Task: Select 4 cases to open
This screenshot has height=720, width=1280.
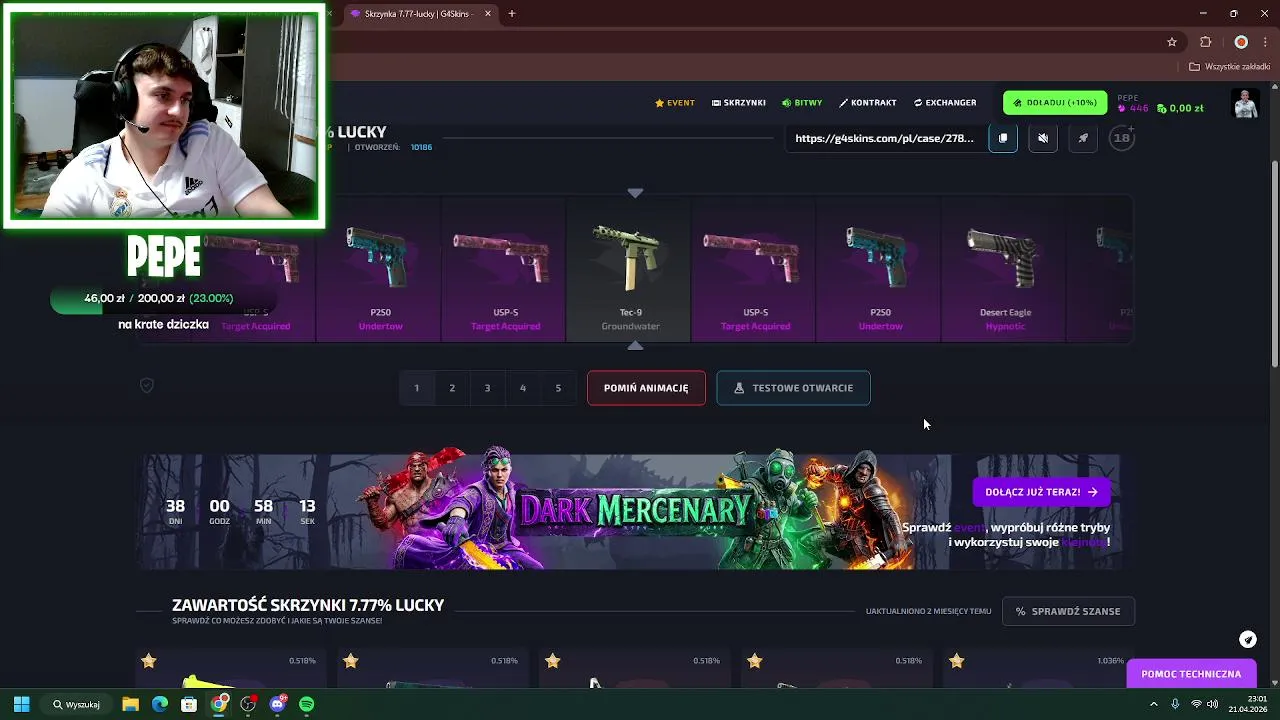Action: coord(522,388)
